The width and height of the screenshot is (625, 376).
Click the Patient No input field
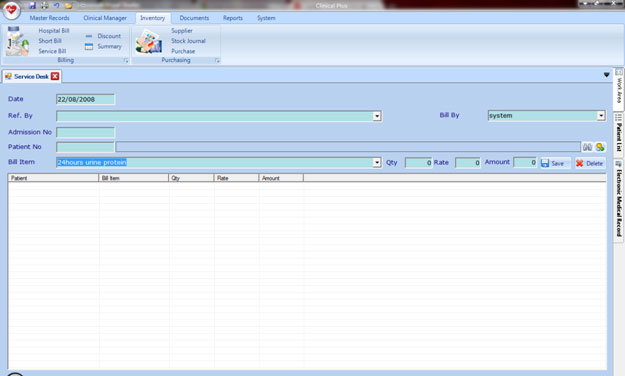pyautogui.click(x=85, y=147)
